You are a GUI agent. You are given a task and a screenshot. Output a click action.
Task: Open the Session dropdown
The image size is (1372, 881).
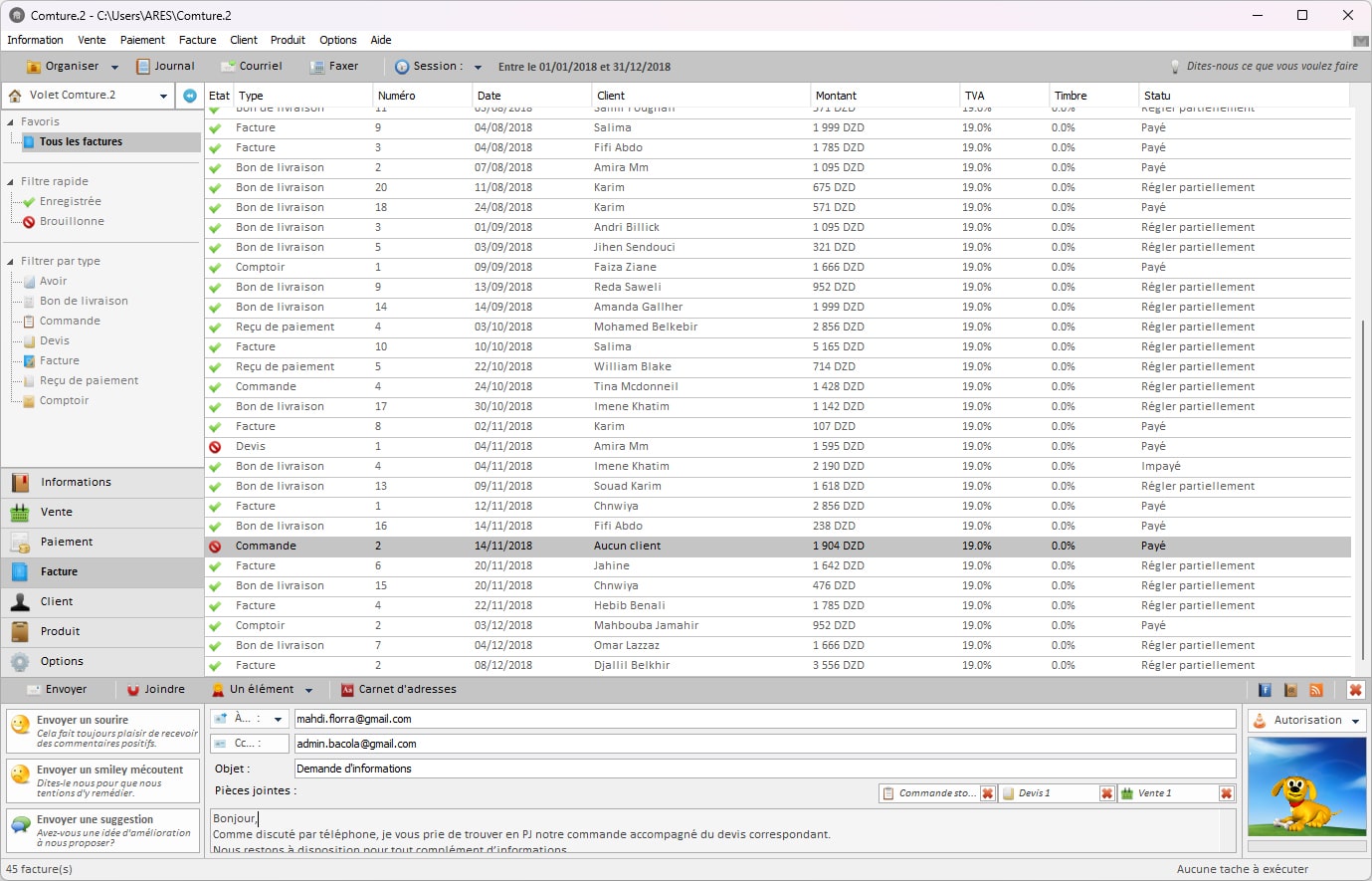[x=478, y=66]
